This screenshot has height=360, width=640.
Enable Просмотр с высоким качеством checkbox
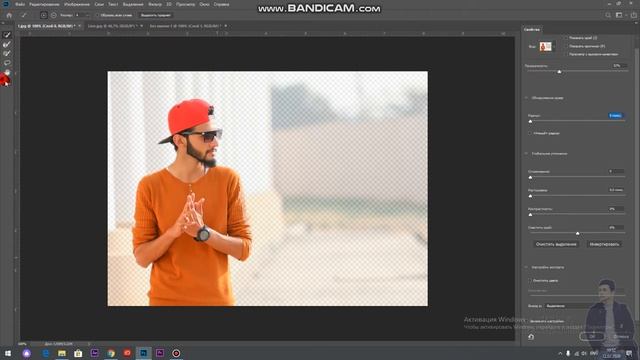coord(566,54)
